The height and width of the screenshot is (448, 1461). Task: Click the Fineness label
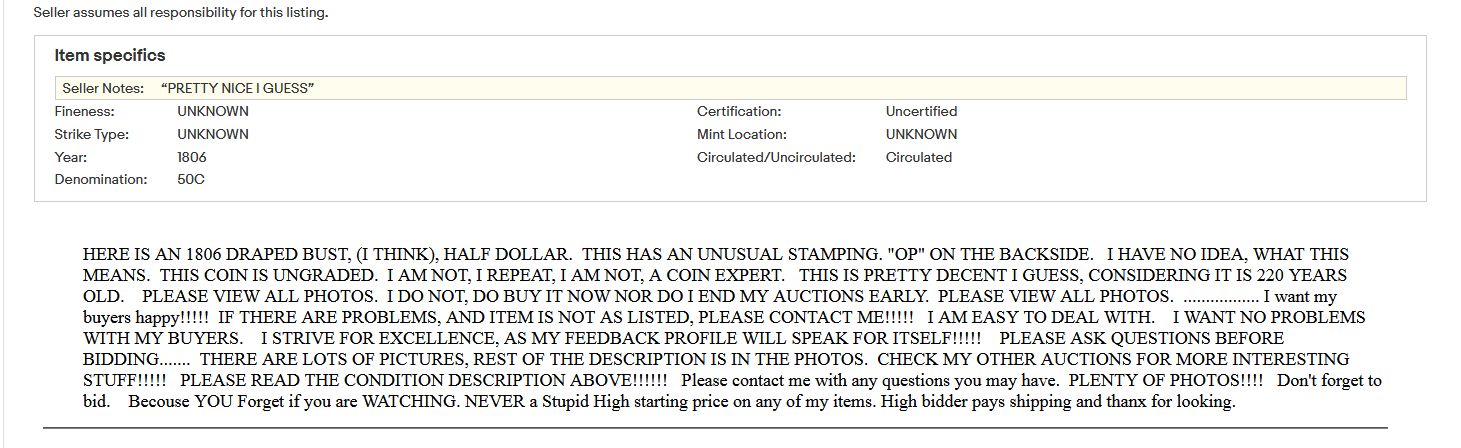[85, 112]
